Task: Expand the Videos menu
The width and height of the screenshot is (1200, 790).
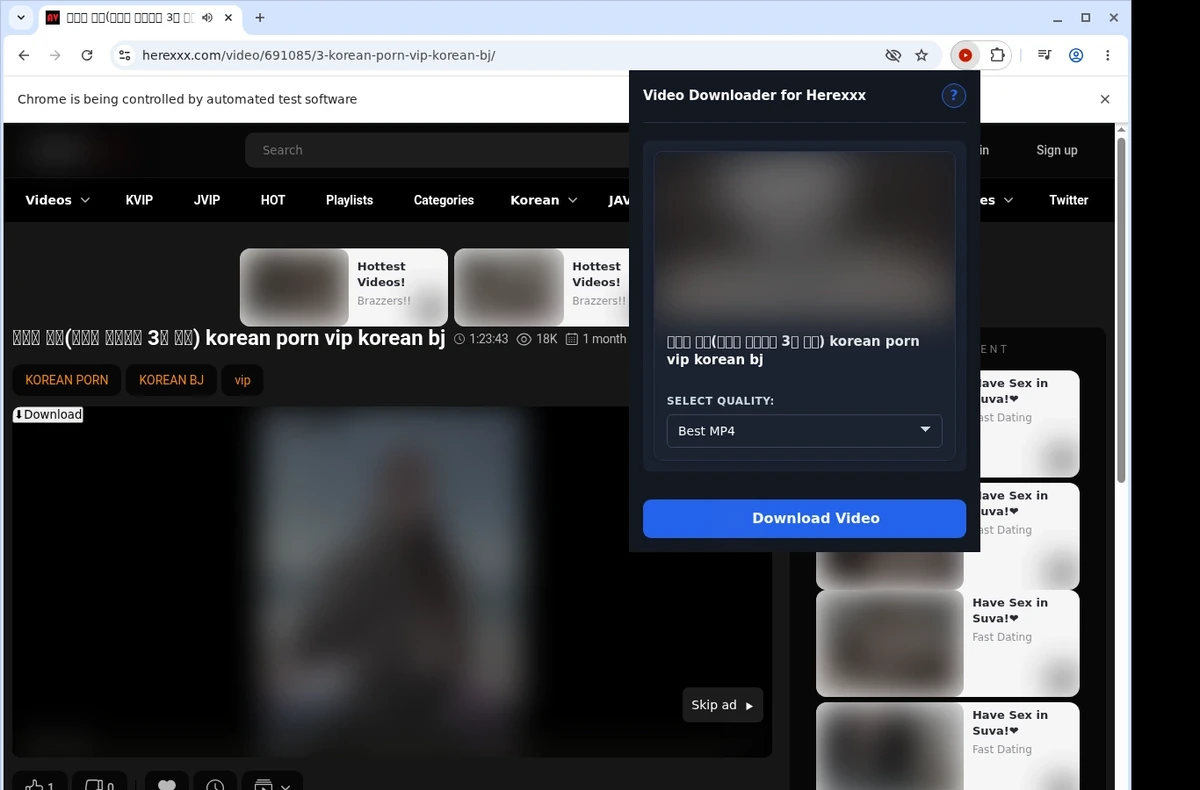Action: [57, 200]
